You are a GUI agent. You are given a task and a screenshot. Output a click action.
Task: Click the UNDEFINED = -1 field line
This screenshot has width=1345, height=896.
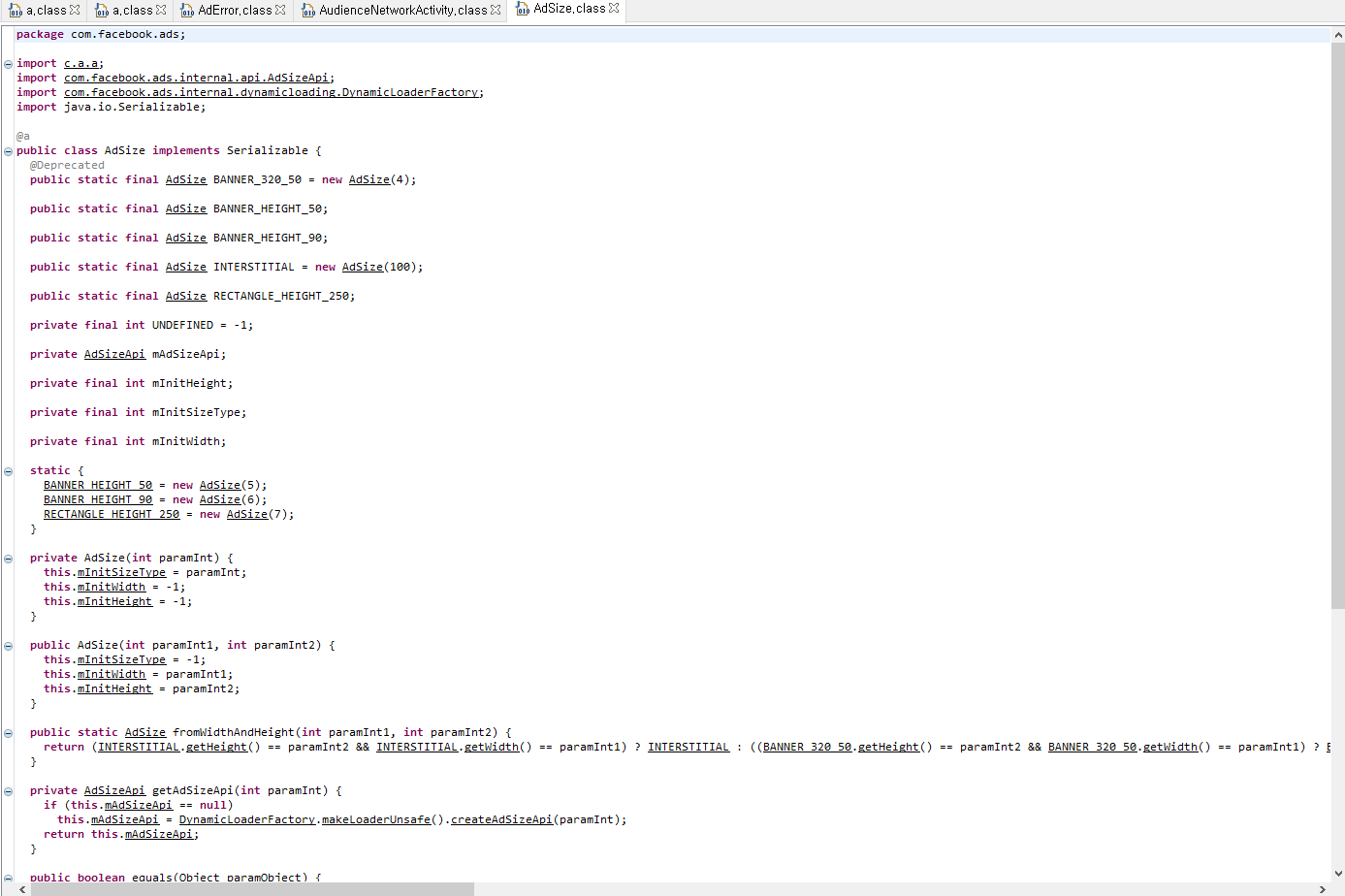tap(142, 326)
